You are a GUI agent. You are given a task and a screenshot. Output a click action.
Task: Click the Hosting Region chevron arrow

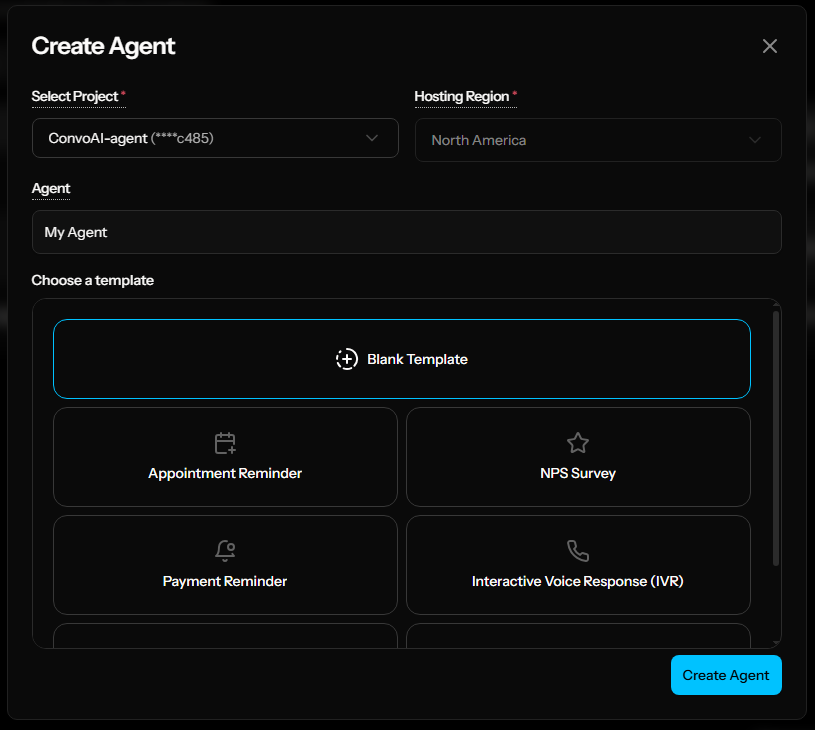click(x=755, y=140)
